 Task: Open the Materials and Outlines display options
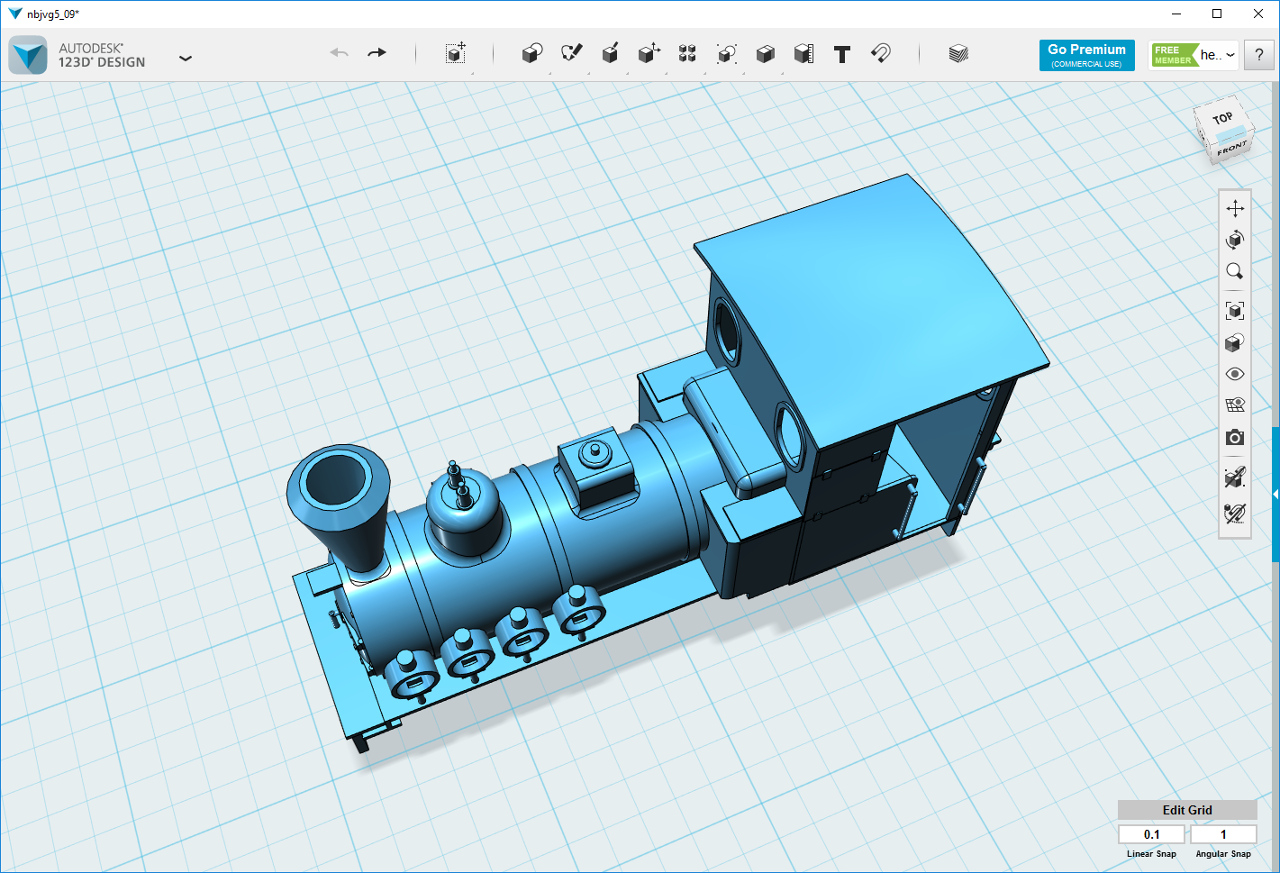[1235, 343]
